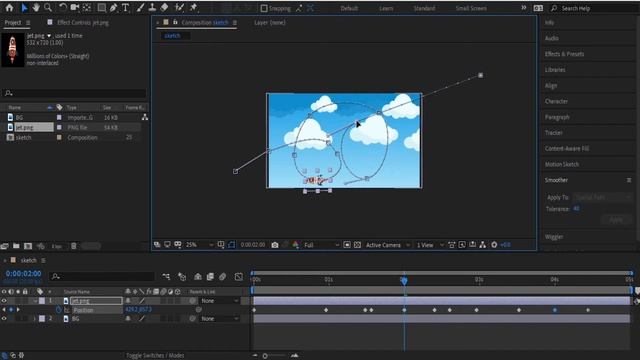The width and height of the screenshot is (640, 360).
Task: Create a new folder in Project panel
Action: coord(16,246)
